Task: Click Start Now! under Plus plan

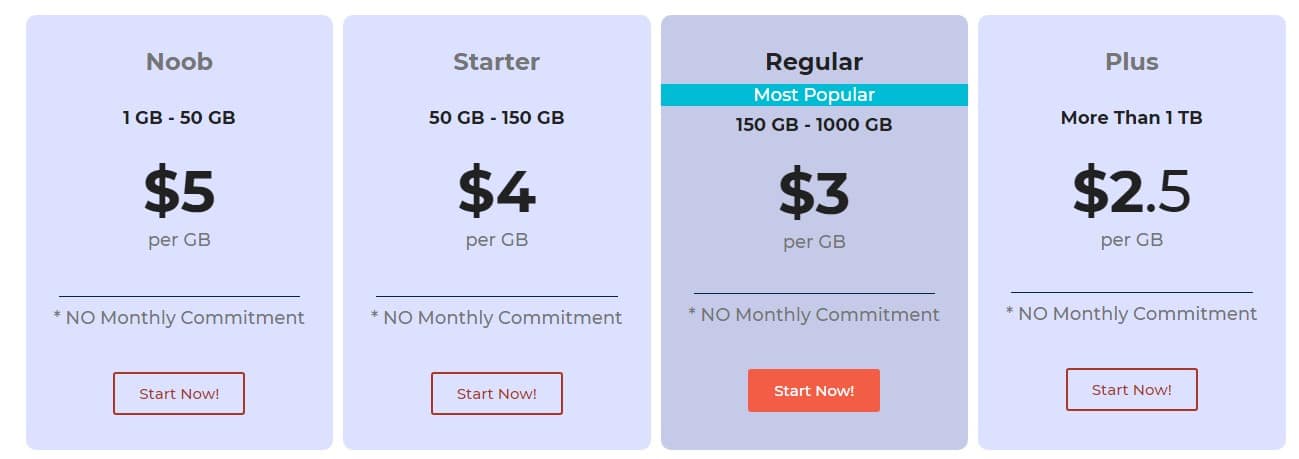Action: point(1131,389)
